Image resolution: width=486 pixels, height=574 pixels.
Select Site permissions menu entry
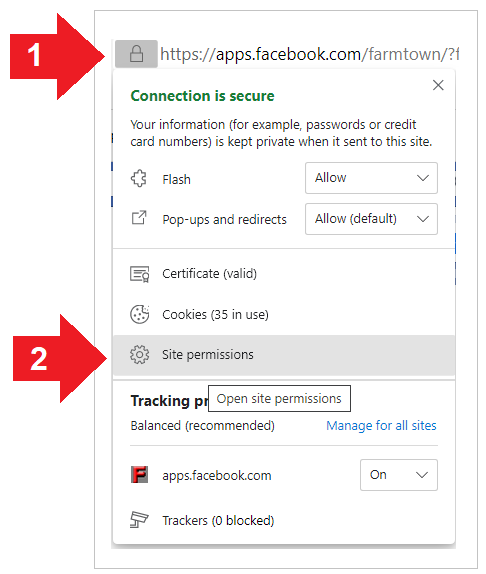(284, 355)
